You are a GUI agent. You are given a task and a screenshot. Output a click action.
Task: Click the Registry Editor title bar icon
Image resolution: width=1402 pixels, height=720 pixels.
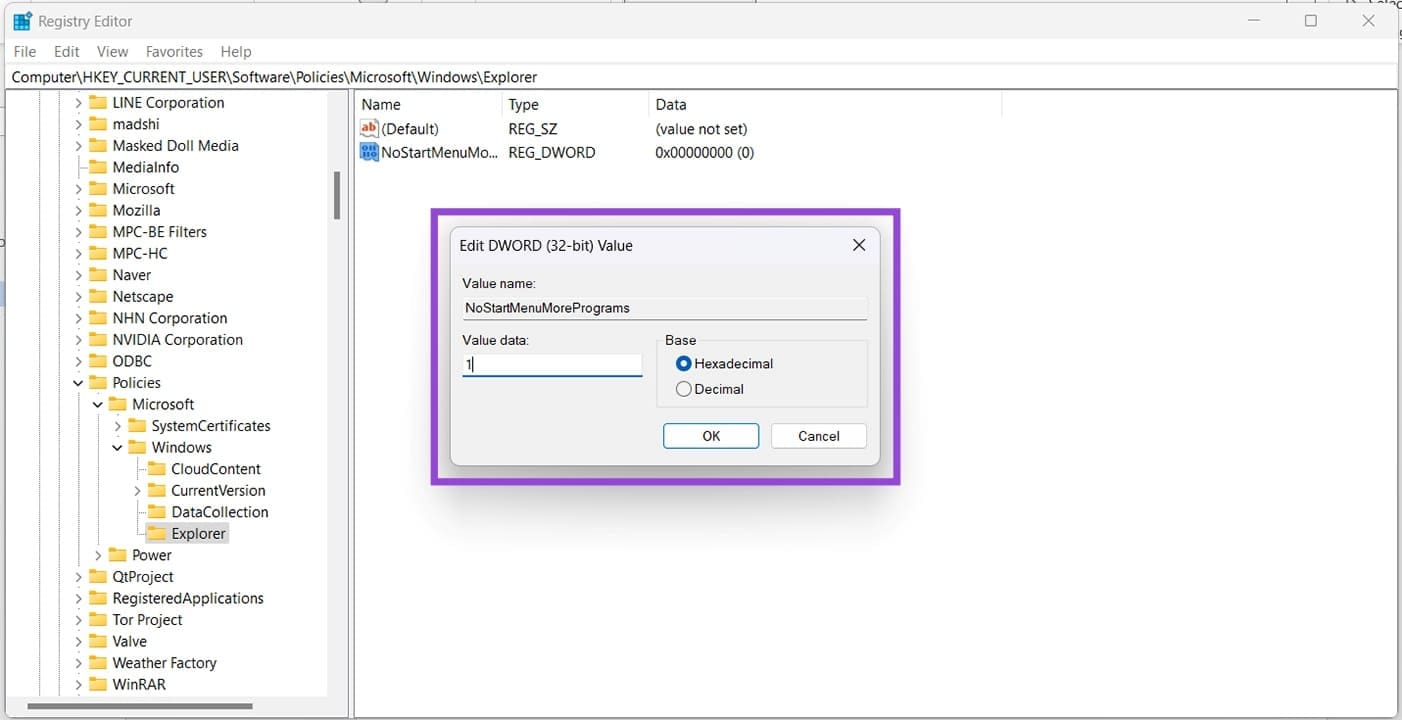click(x=22, y=20)
